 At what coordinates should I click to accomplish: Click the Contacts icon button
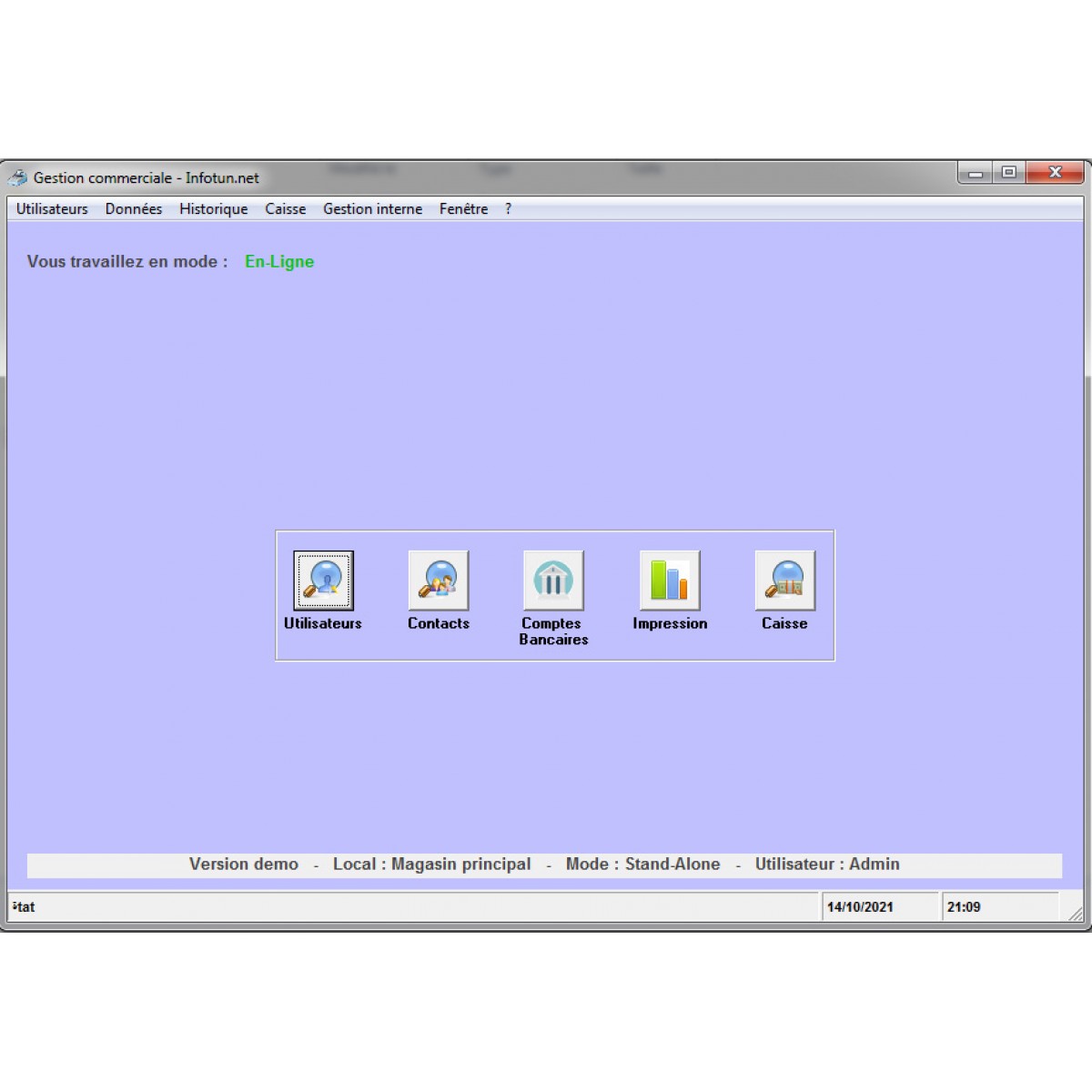pos(439,581)
